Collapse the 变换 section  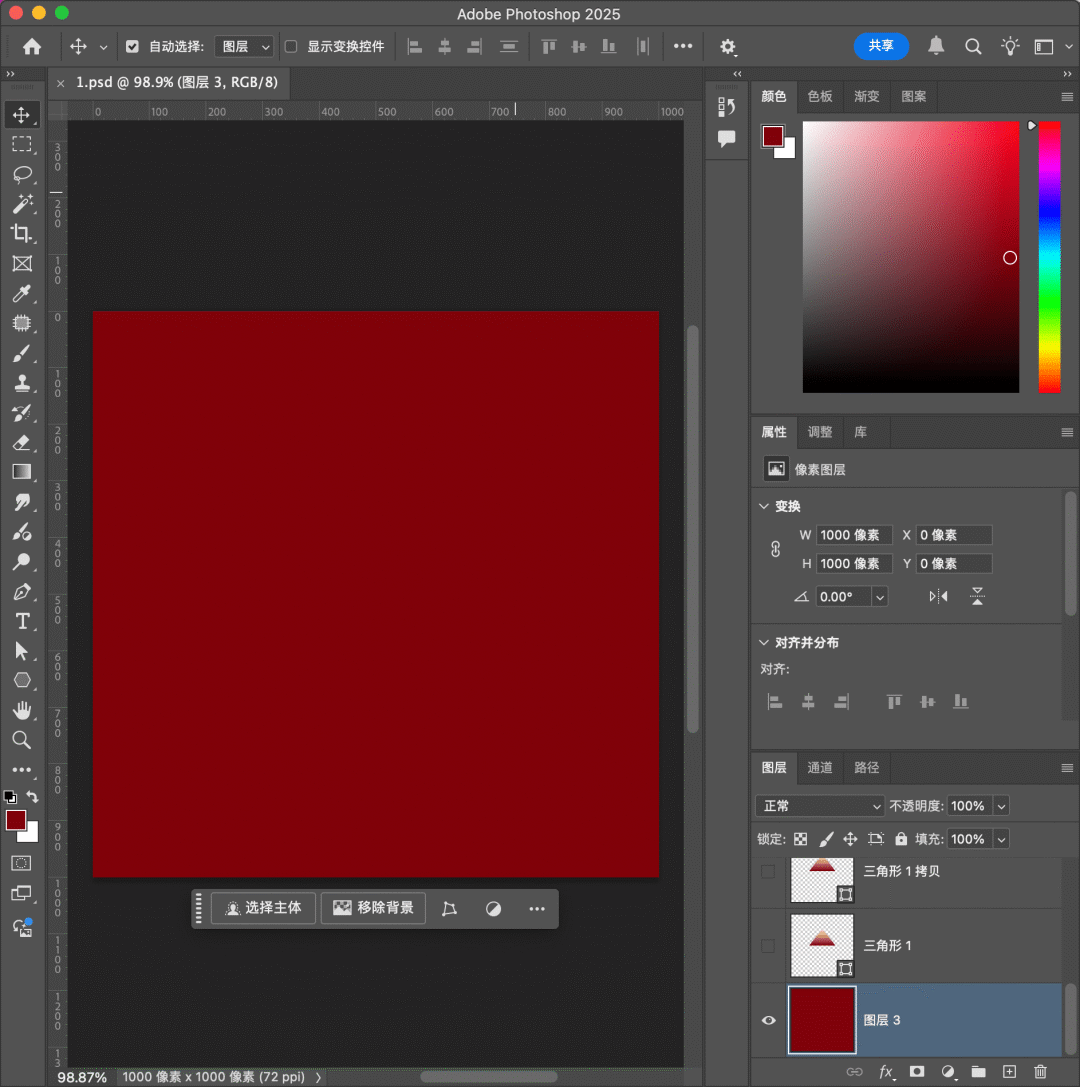click(x=765, y=506)
